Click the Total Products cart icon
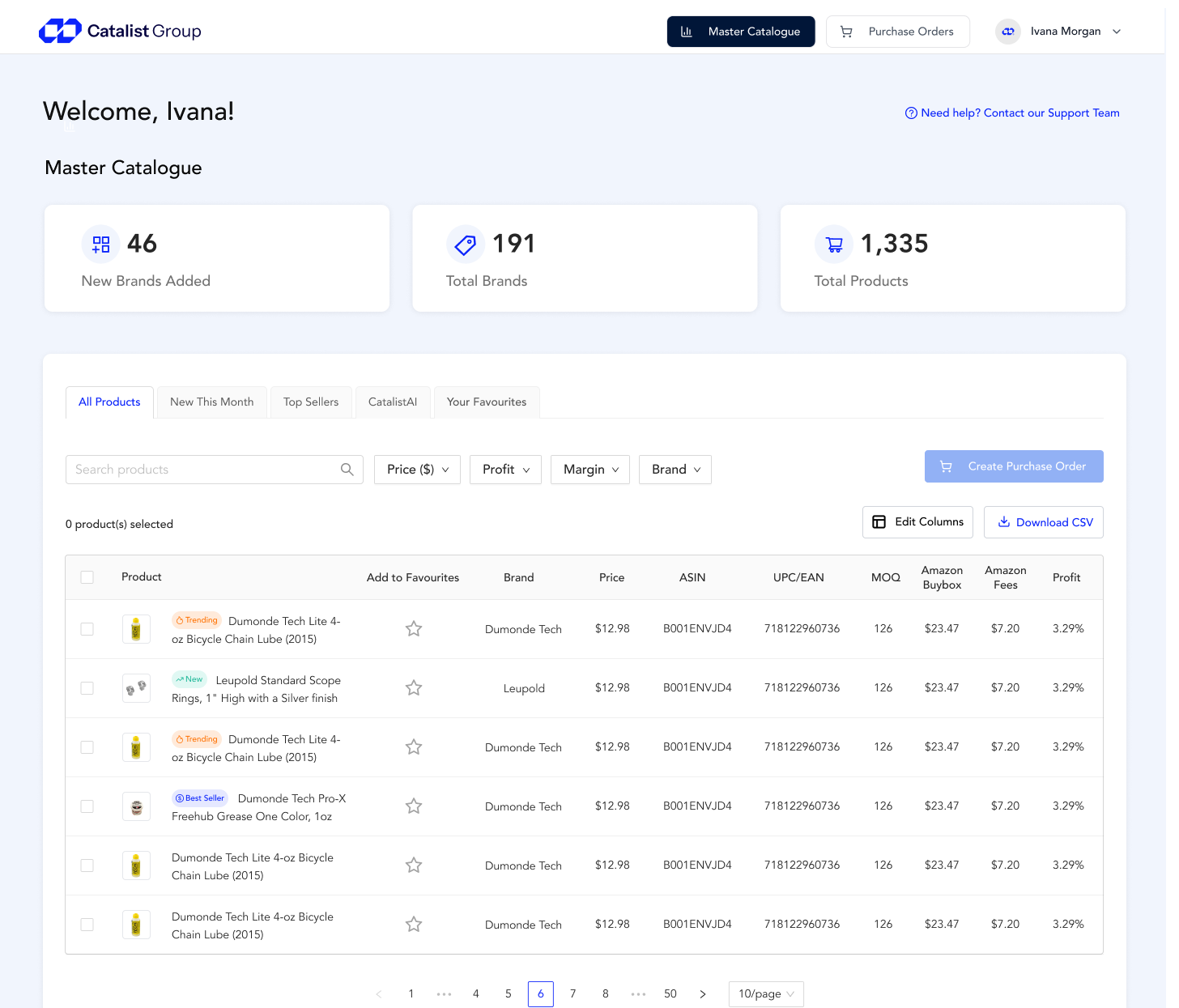This screenshot has width=1179, height=1008. click(x=834, y=244)
